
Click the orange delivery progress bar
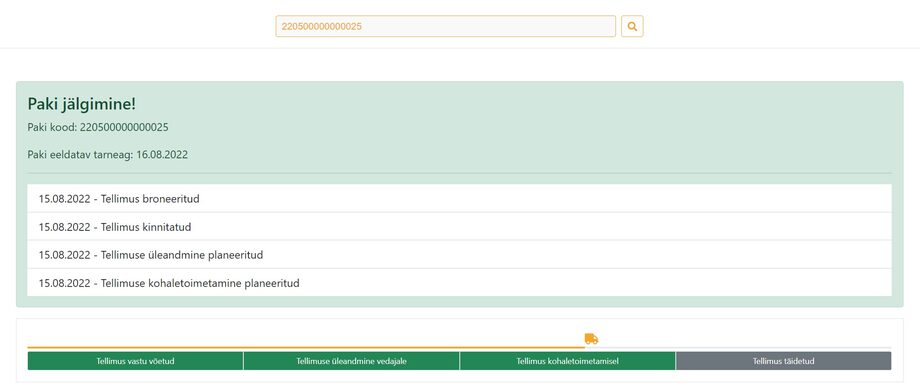306,348
